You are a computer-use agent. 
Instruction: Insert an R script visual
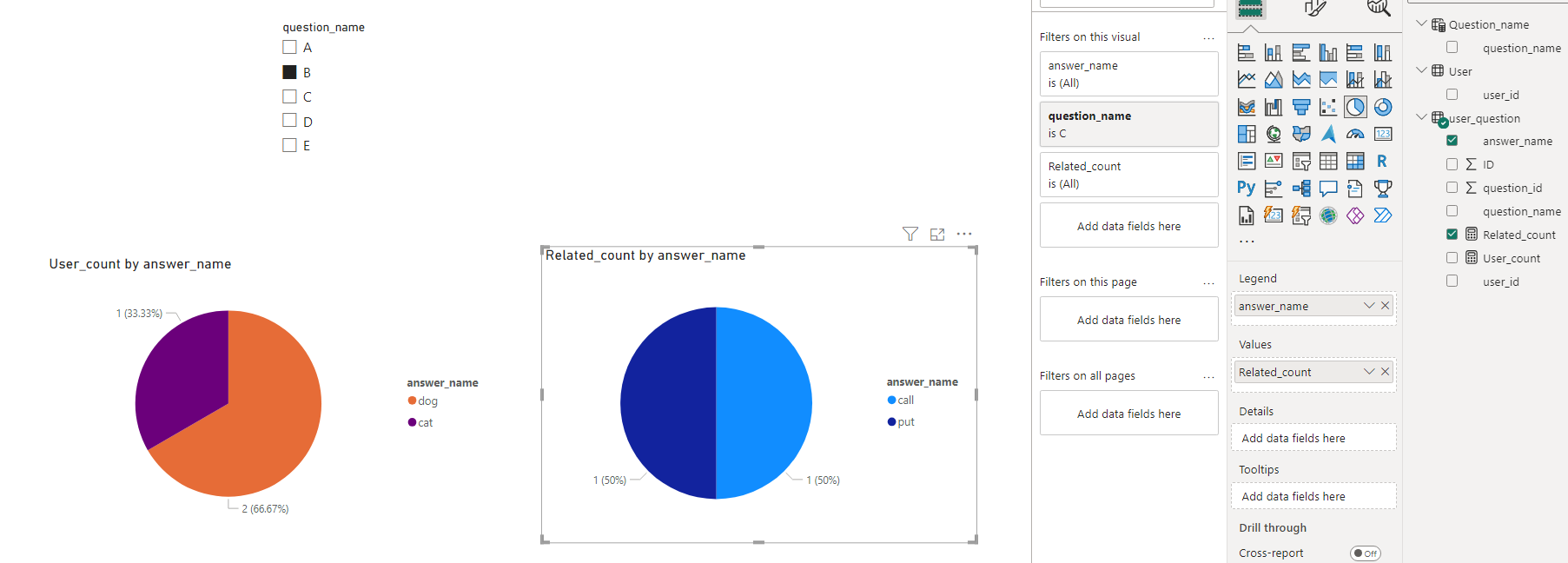pos(1383,161)
